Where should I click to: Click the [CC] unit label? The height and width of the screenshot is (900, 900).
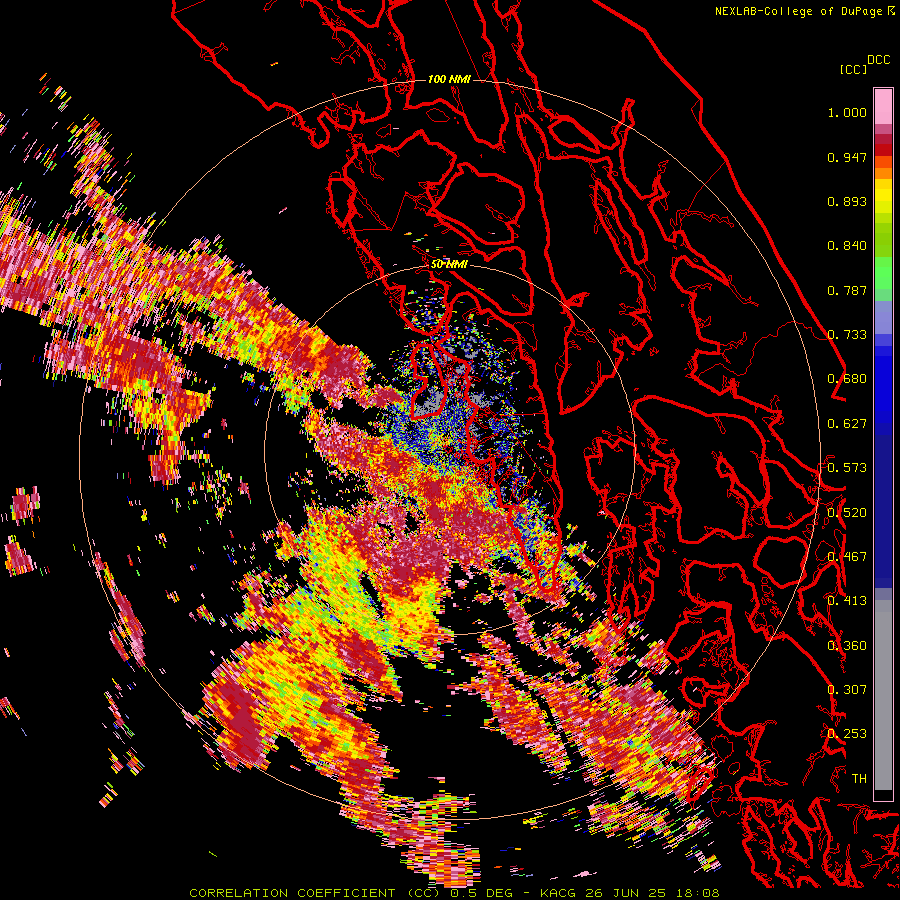tap(854, 69)
